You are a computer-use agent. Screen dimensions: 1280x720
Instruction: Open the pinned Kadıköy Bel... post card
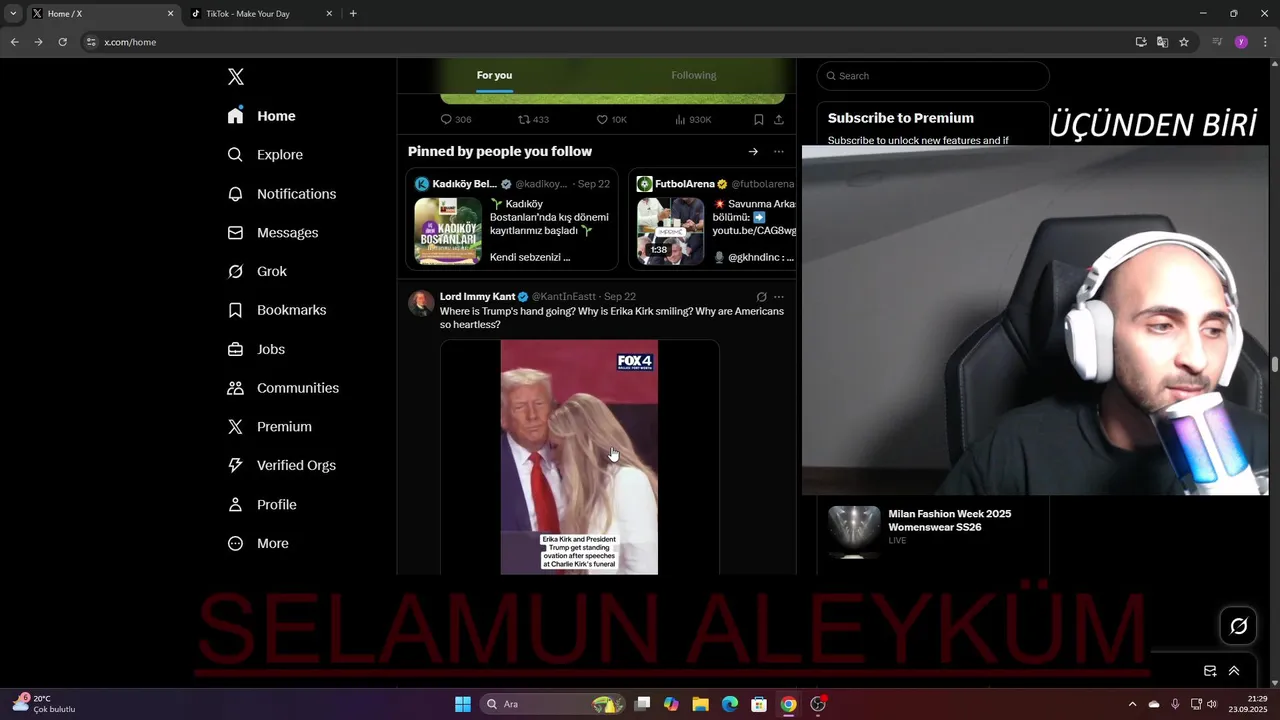click(x=512, y=220)
